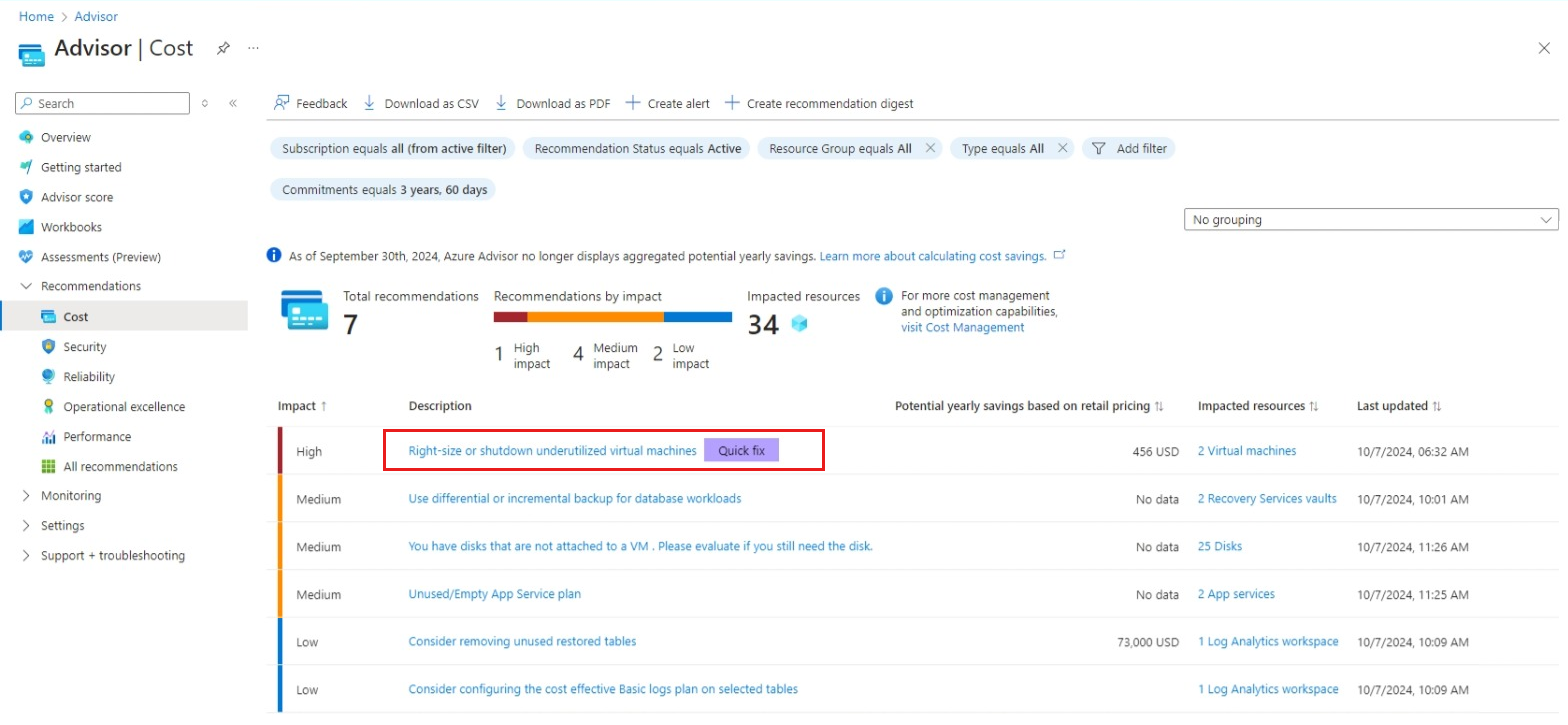This screenshot has height=725, width=1568.
Task: Open Unused/Empty App Service plan recommendation
Action: [494, 594]
